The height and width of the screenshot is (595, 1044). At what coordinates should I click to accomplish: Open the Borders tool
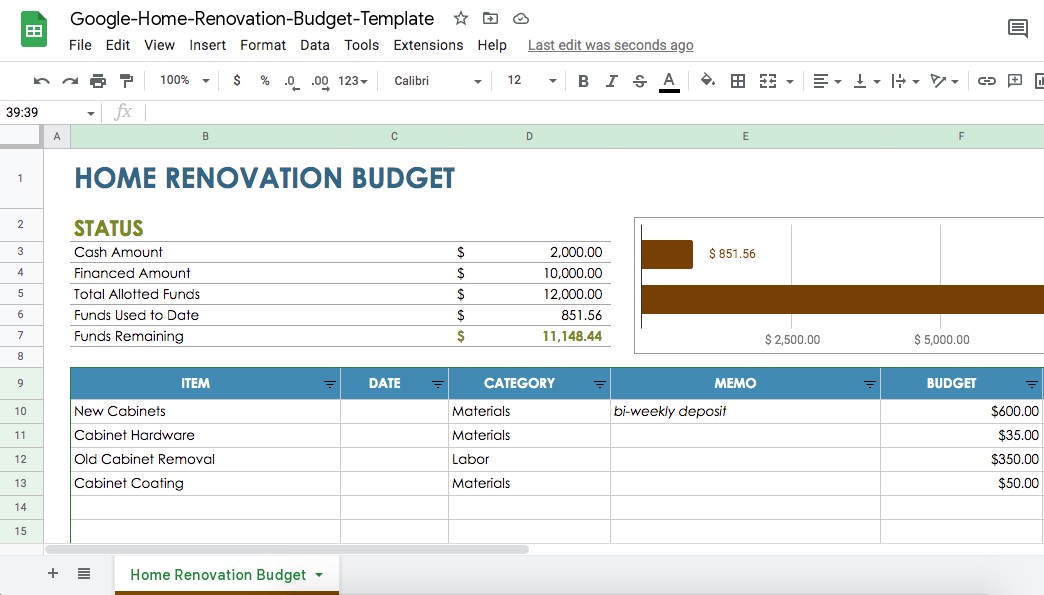[x=738, y=81]
